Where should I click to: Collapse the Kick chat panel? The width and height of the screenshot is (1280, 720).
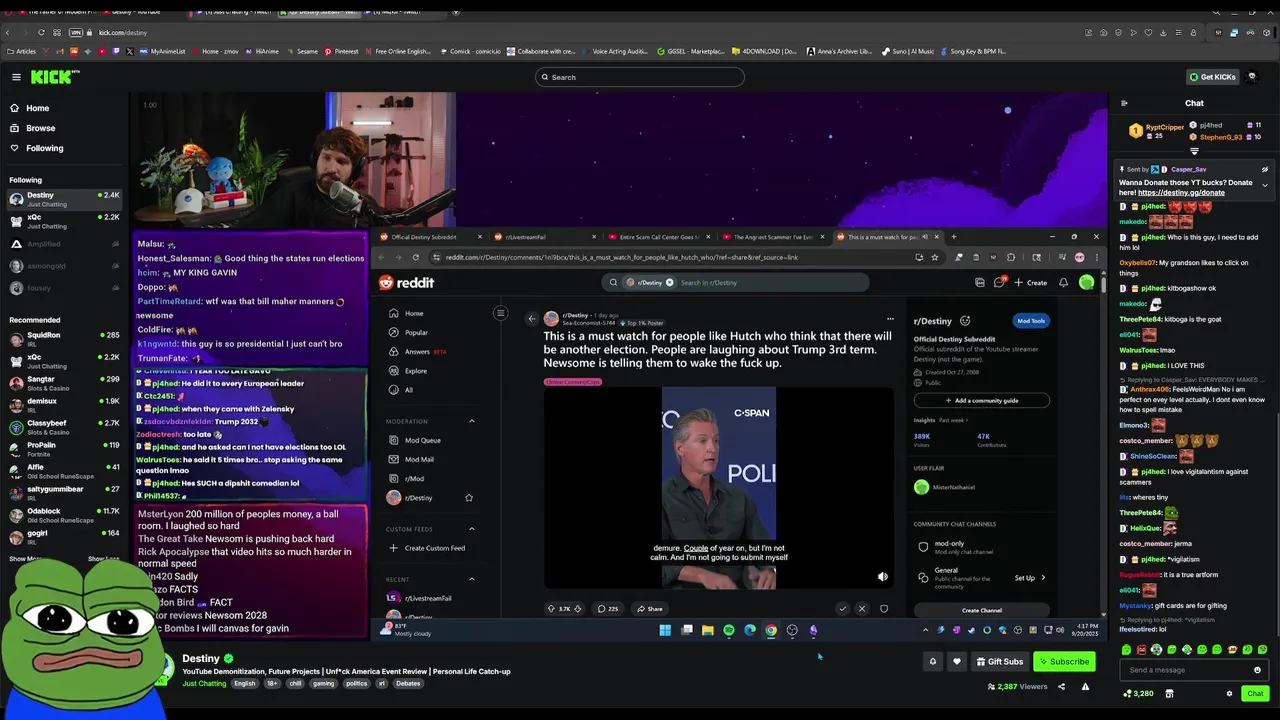[1124, 103]
